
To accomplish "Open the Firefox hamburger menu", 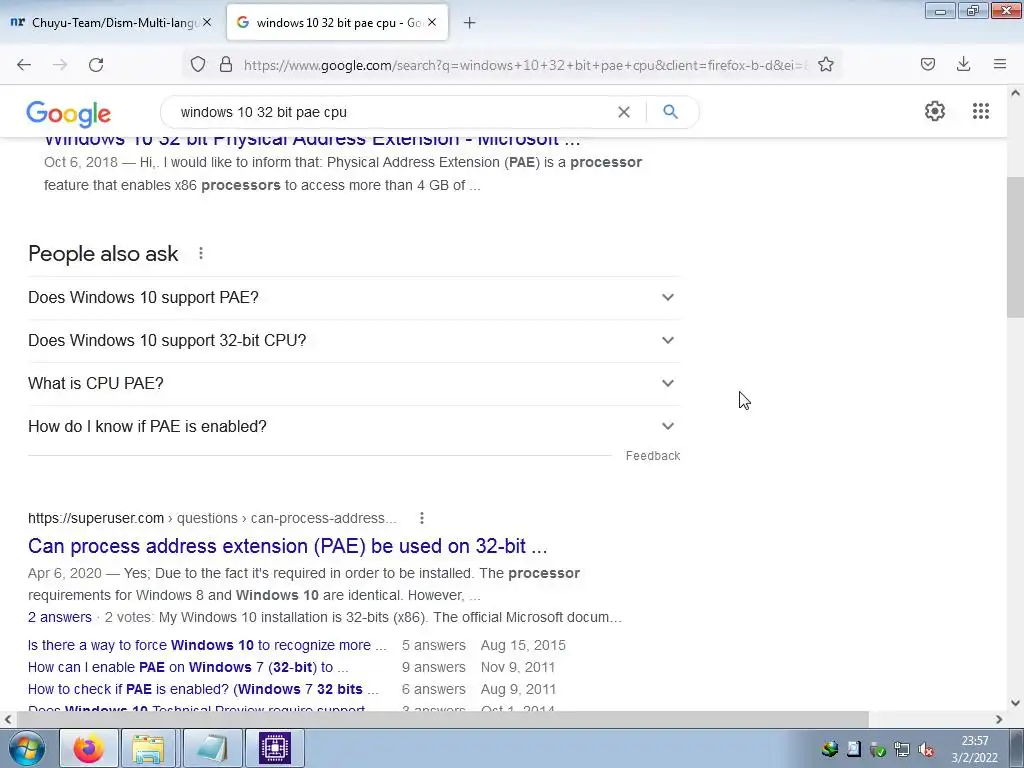I will [1000, 64].
